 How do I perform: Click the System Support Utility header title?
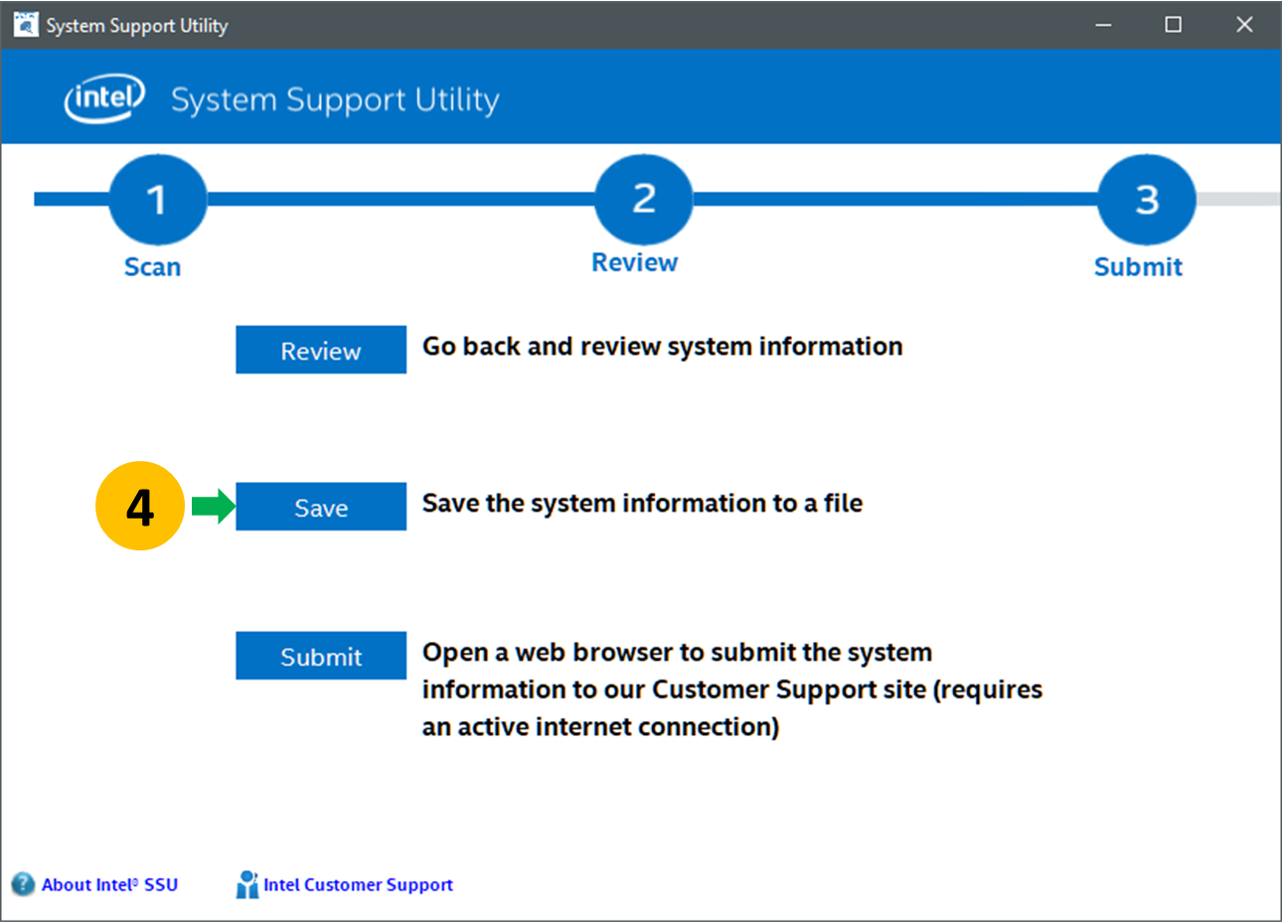pyautogui.click(x=335, y=100)
